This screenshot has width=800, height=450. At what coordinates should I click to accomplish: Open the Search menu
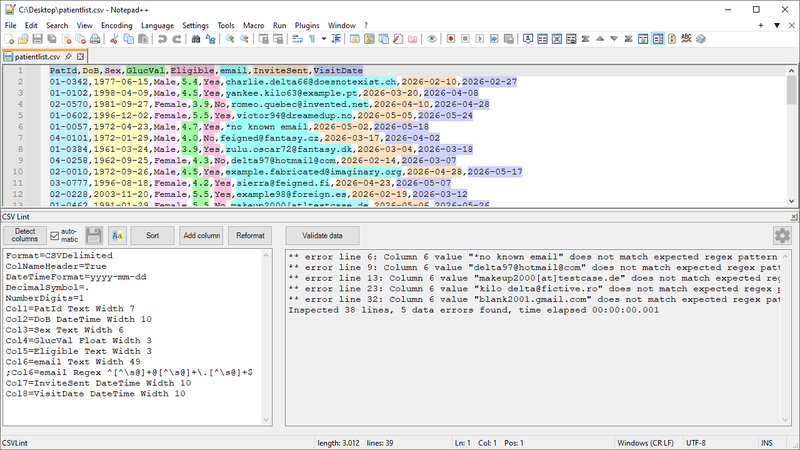click(x=57, y=26)
